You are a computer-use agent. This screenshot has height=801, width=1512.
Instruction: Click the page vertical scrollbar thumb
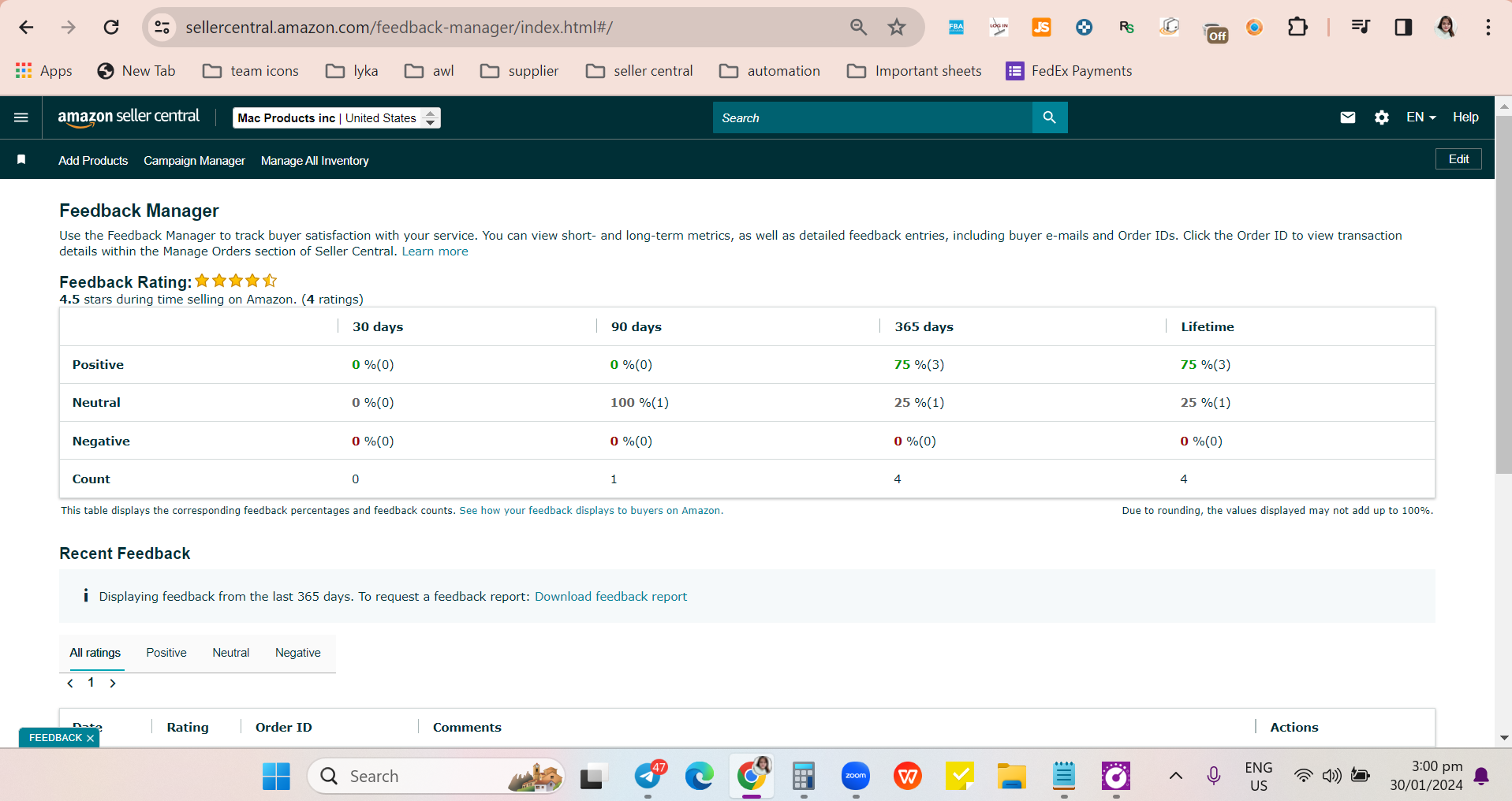tap(1503, 296)
